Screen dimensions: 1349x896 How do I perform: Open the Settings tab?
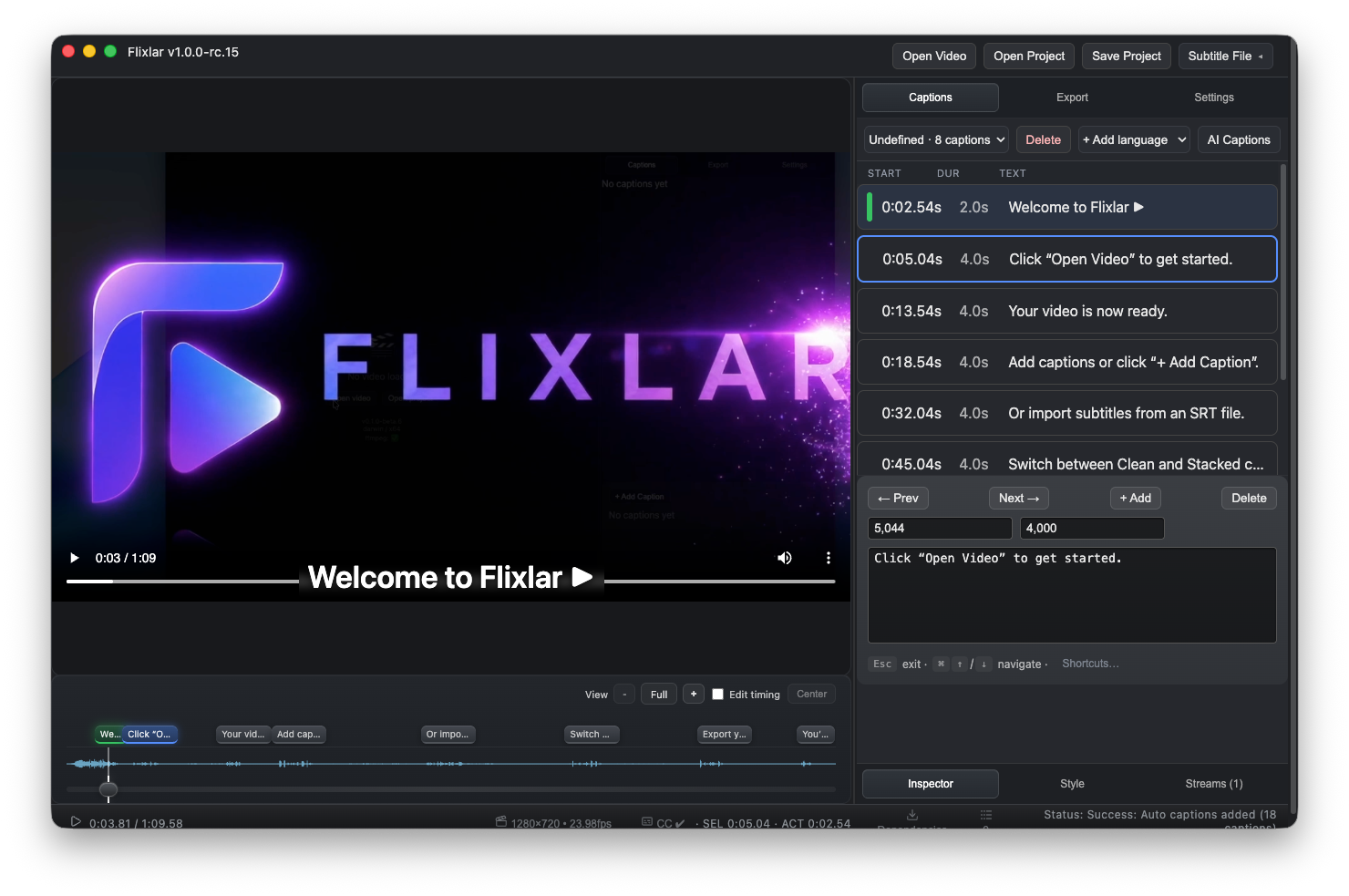(x=1214, y=98)
